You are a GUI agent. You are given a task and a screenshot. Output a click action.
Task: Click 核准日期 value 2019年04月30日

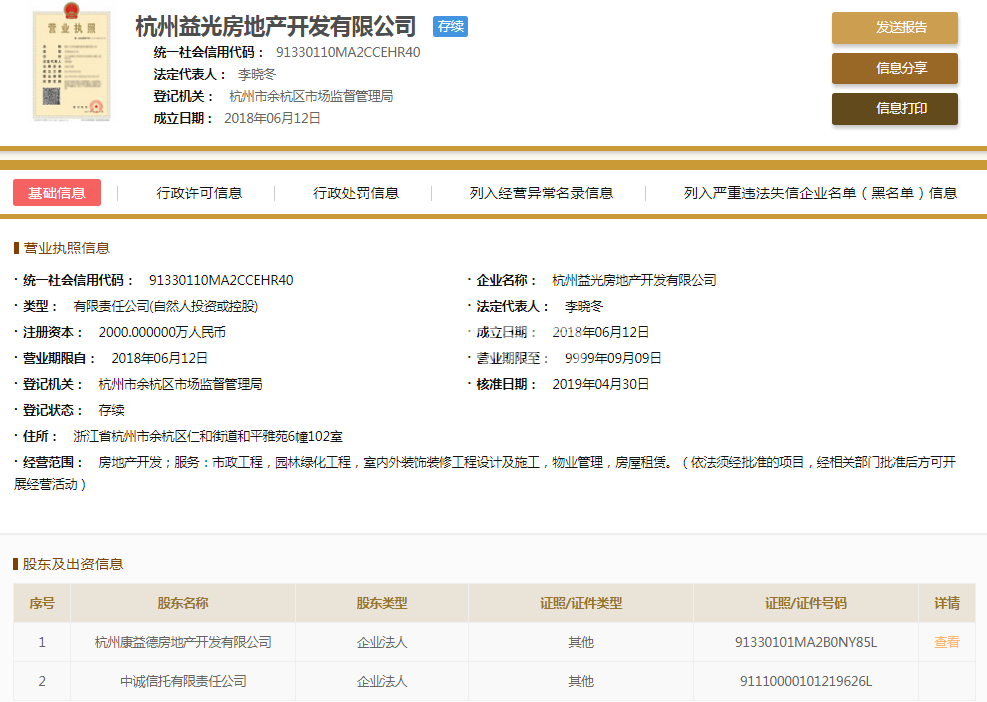coord(601,384)
